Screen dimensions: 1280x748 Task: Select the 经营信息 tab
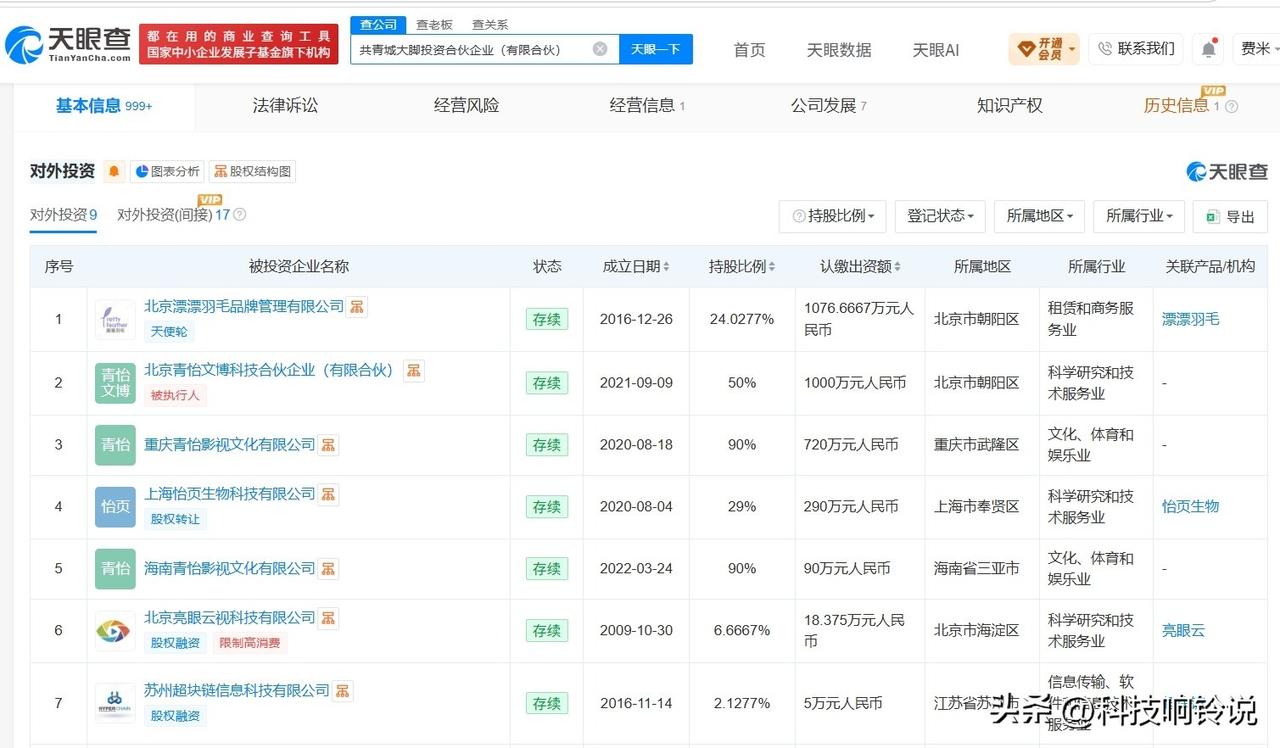[647, 106]
